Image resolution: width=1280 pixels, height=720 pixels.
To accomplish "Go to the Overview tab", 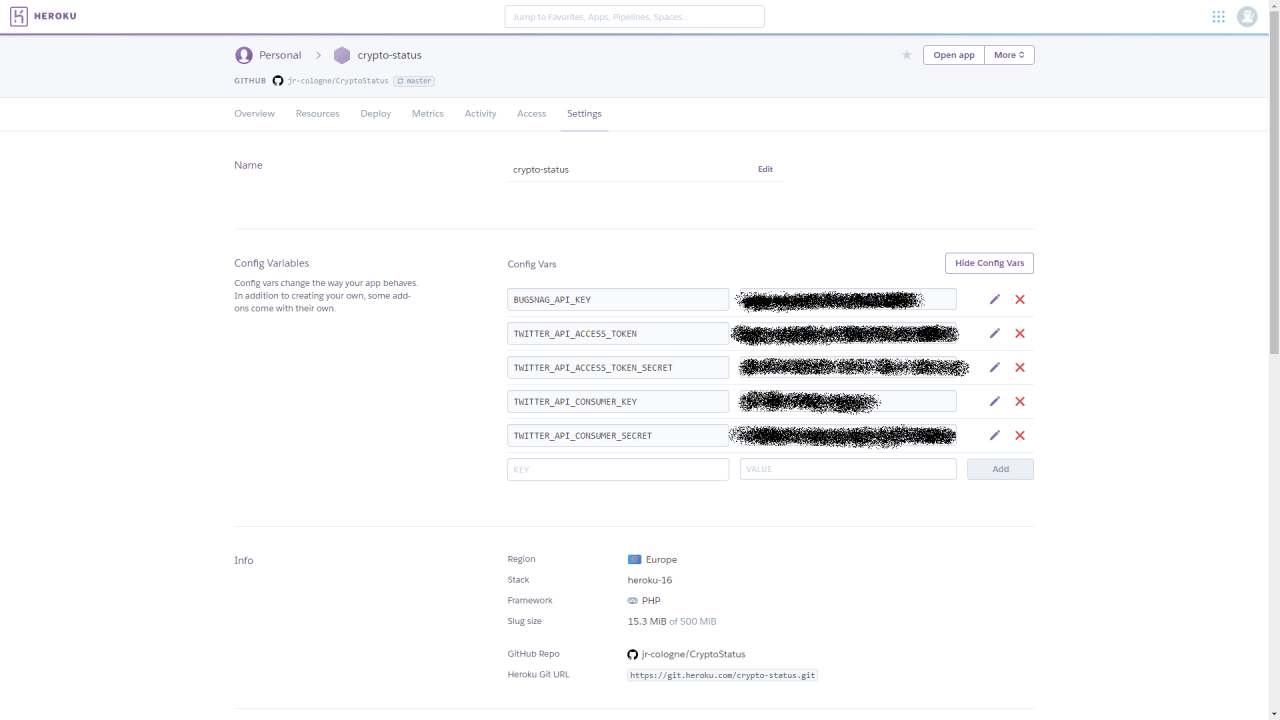I will click(254, 114).
